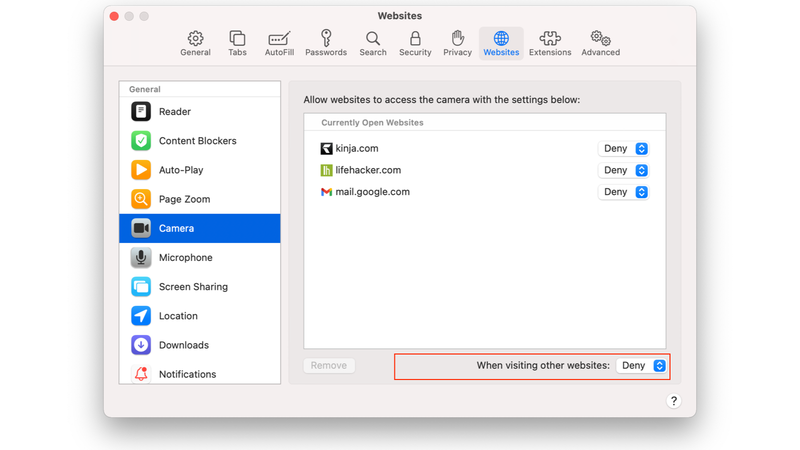Click the Camera icon in the sidebar

[x=141, y=228]
